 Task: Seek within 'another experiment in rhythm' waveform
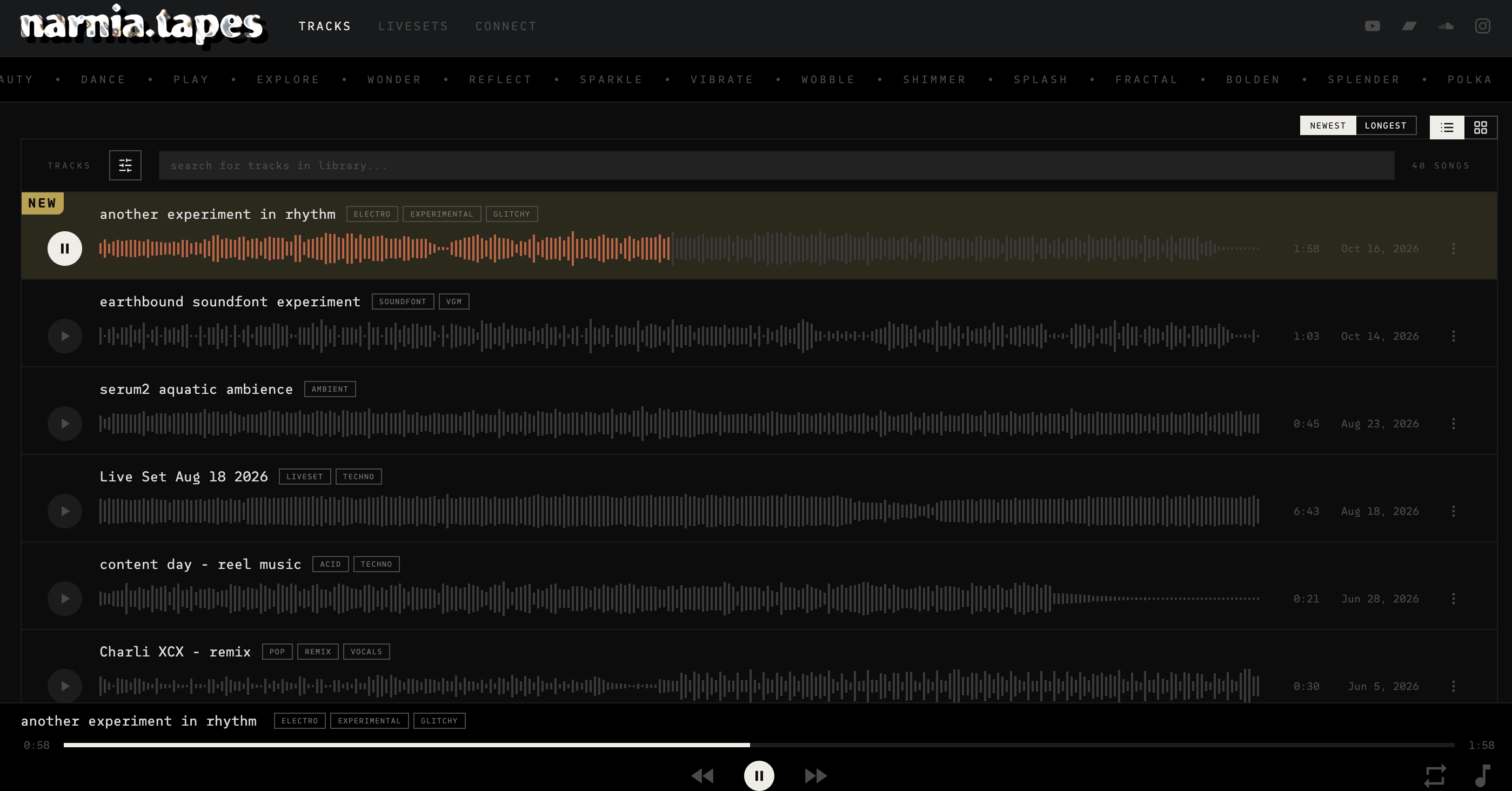(x=679, y=248)
